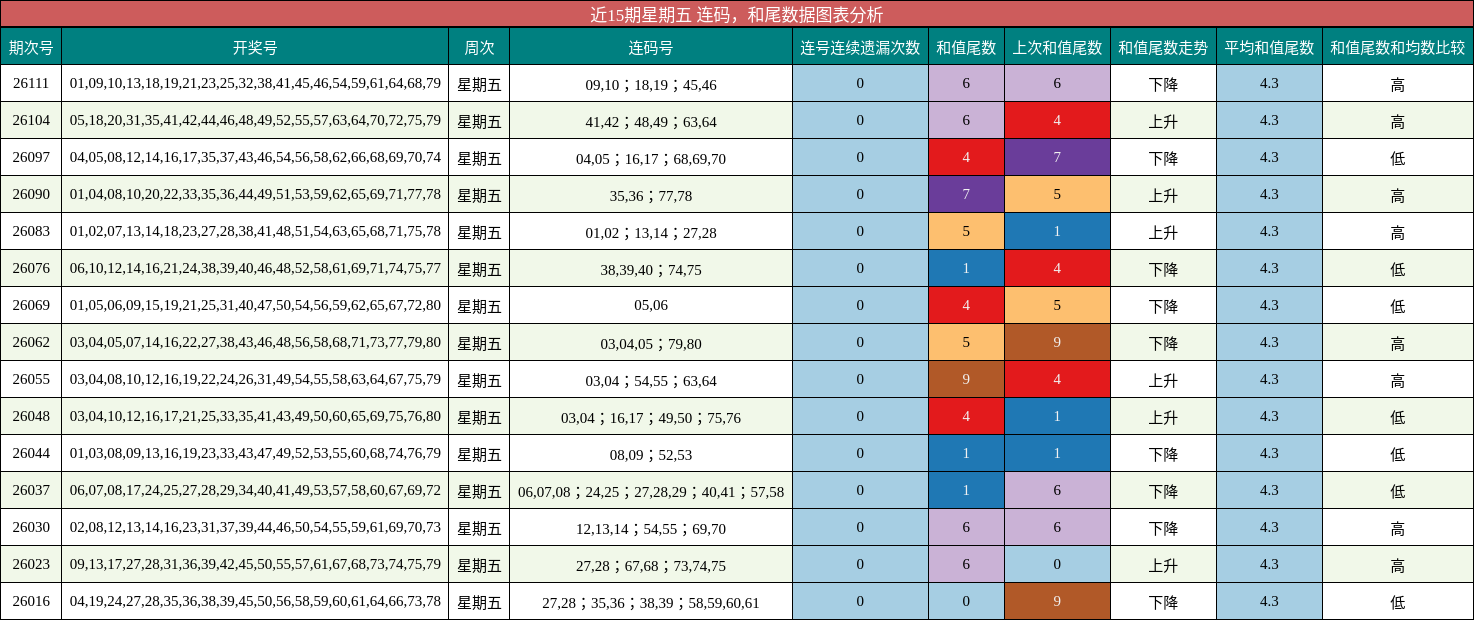1474x620 pixels.
Task: Select period number 26069
Action: (31, 306)
